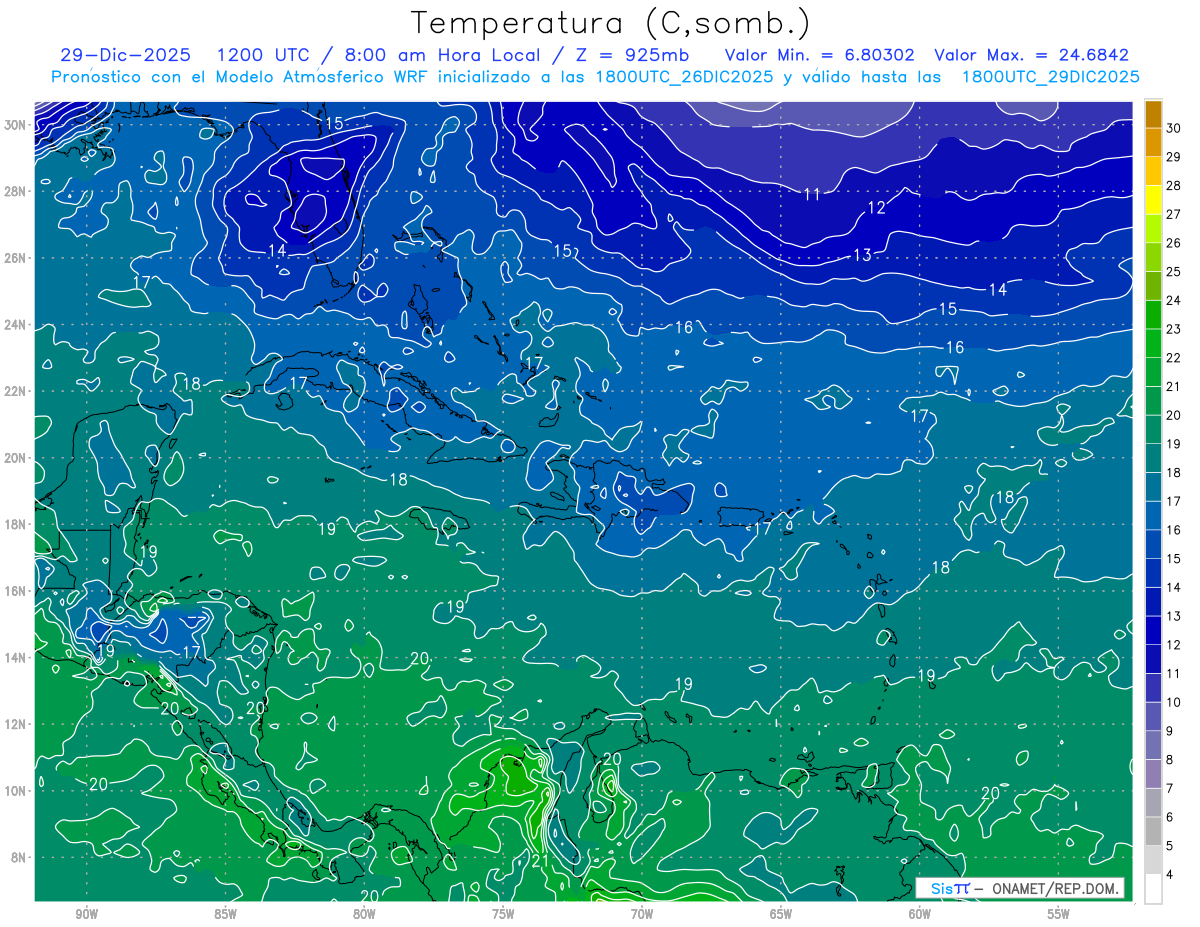The image size is (1200, 927).
Task: Click the '14N' latitude axis label
Action: (15, 657)
